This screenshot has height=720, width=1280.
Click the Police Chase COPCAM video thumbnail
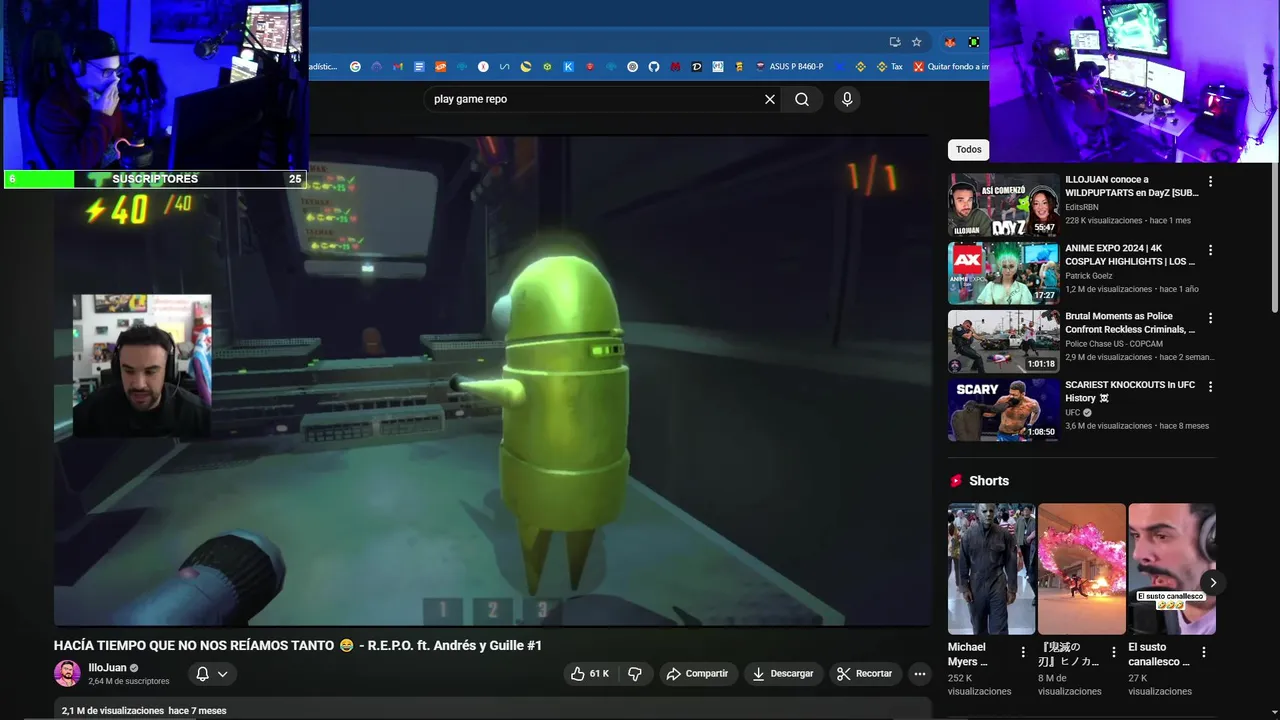(1003, 341)
